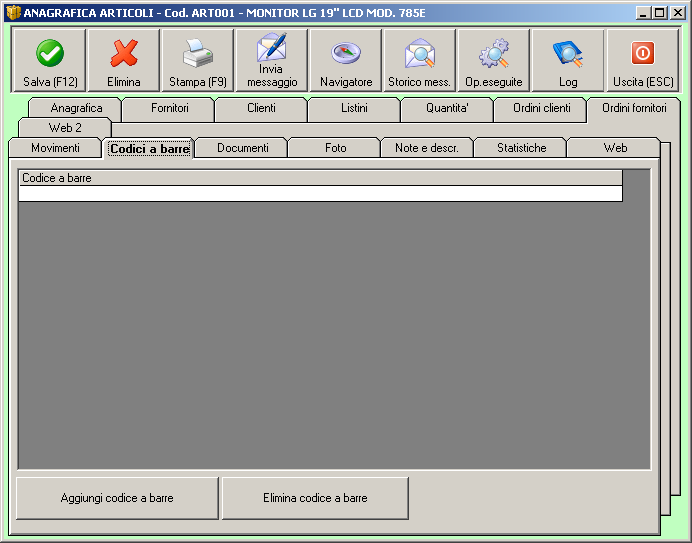The height and width of the screenshot is (543, 692).
Task: Click the Uscita (ESC) red power icon
Action: tap(643, 53)
